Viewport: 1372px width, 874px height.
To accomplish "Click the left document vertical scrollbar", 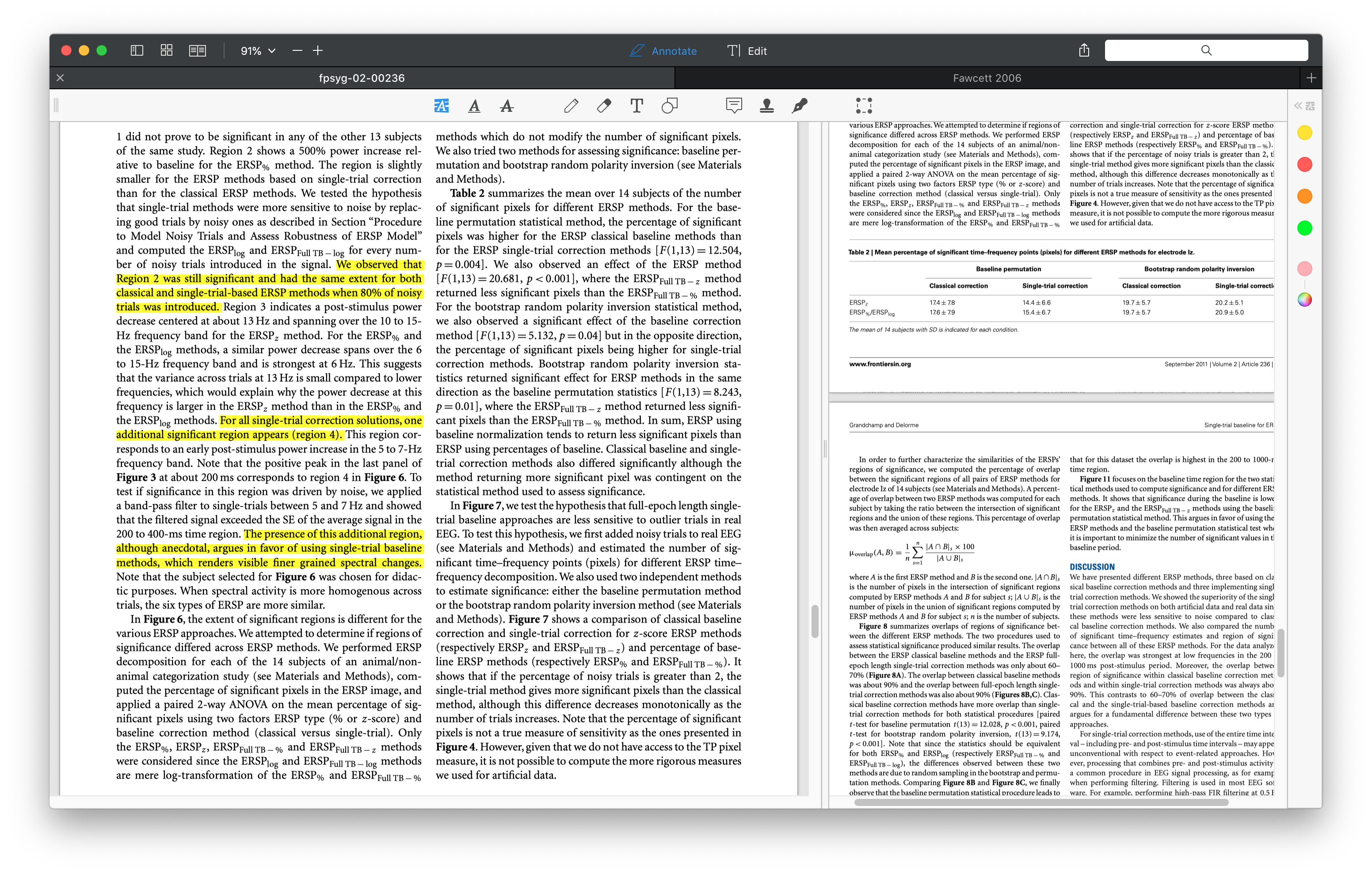I will (x=815, y=621).
